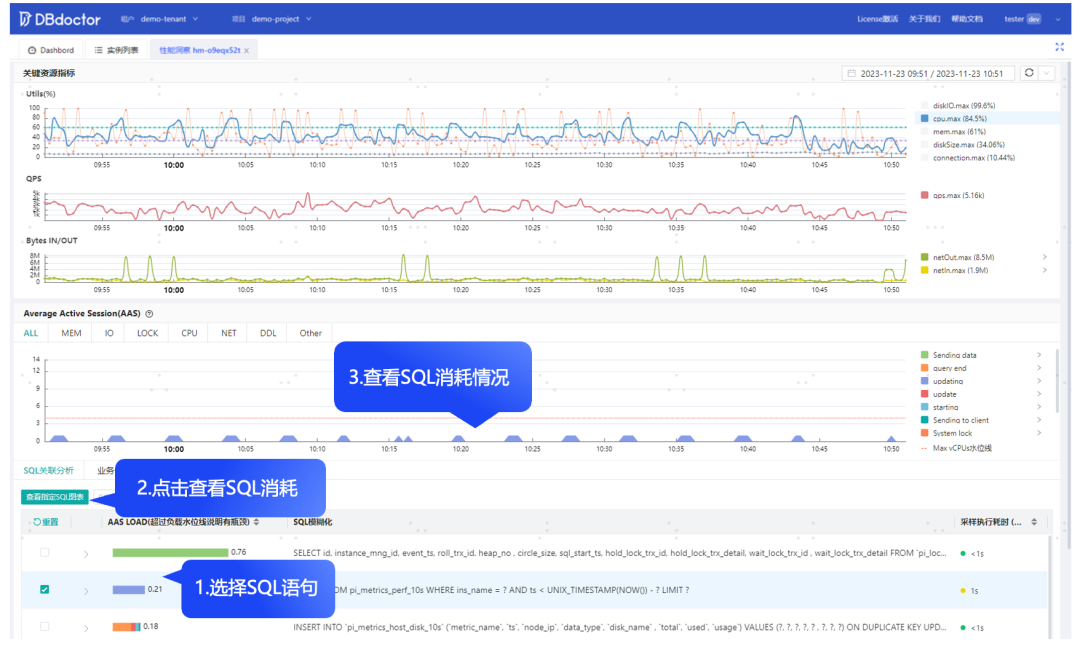
Task: Click the date range input field
Action: click(928, 74)
